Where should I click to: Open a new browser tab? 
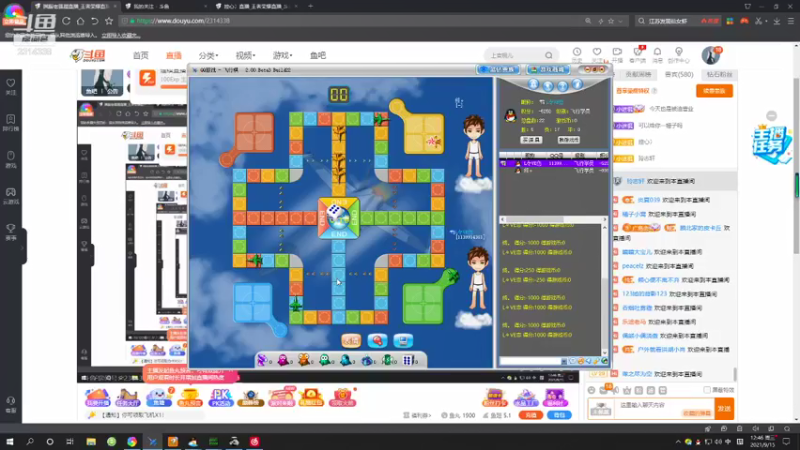pos(310,6)
